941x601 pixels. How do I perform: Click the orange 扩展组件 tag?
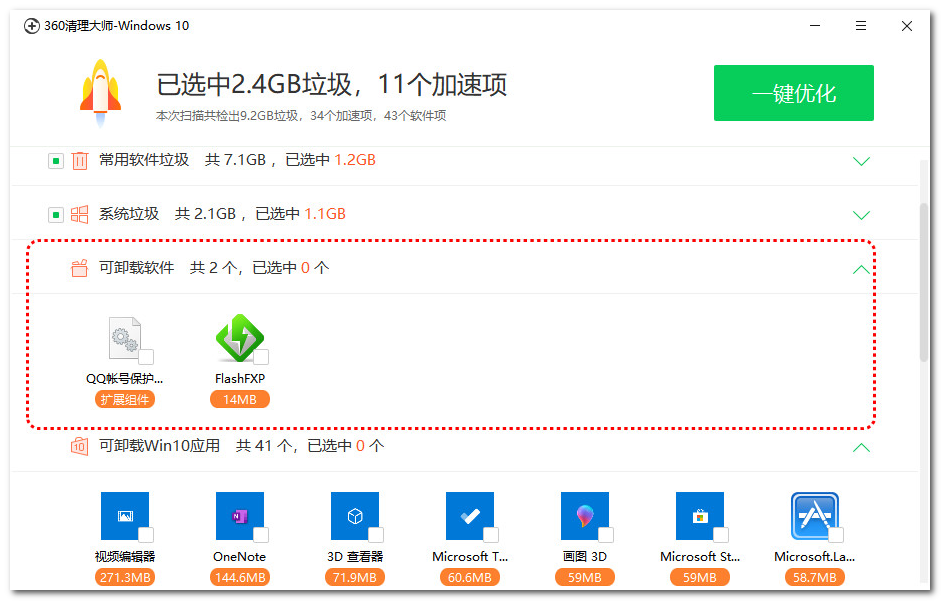[x=124, y=398]
